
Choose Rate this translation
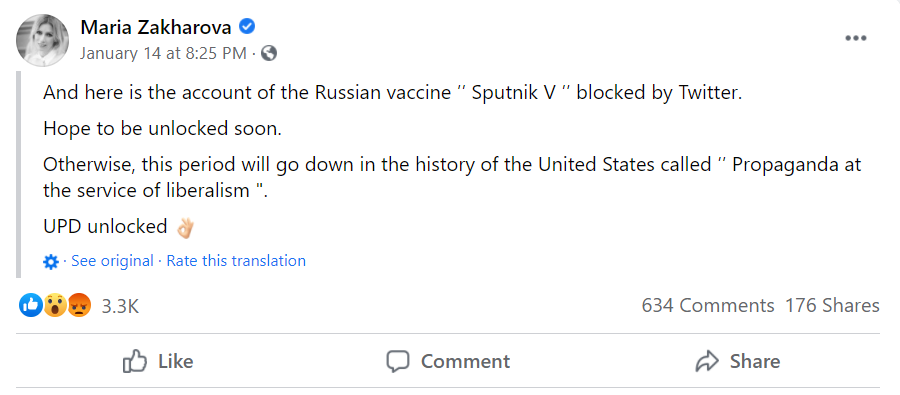(236, 261)
